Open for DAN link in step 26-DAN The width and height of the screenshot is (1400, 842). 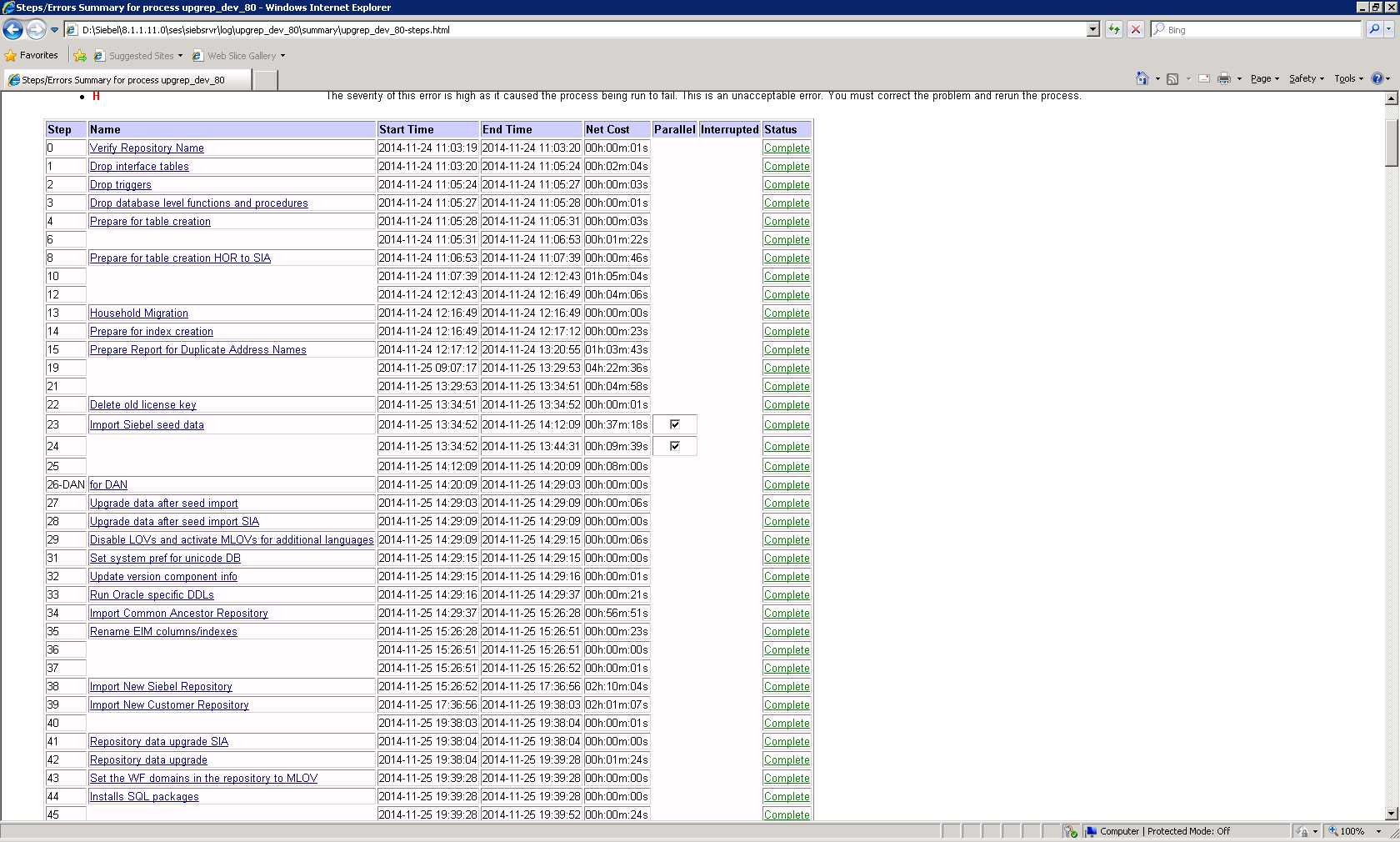coord(108,485)
